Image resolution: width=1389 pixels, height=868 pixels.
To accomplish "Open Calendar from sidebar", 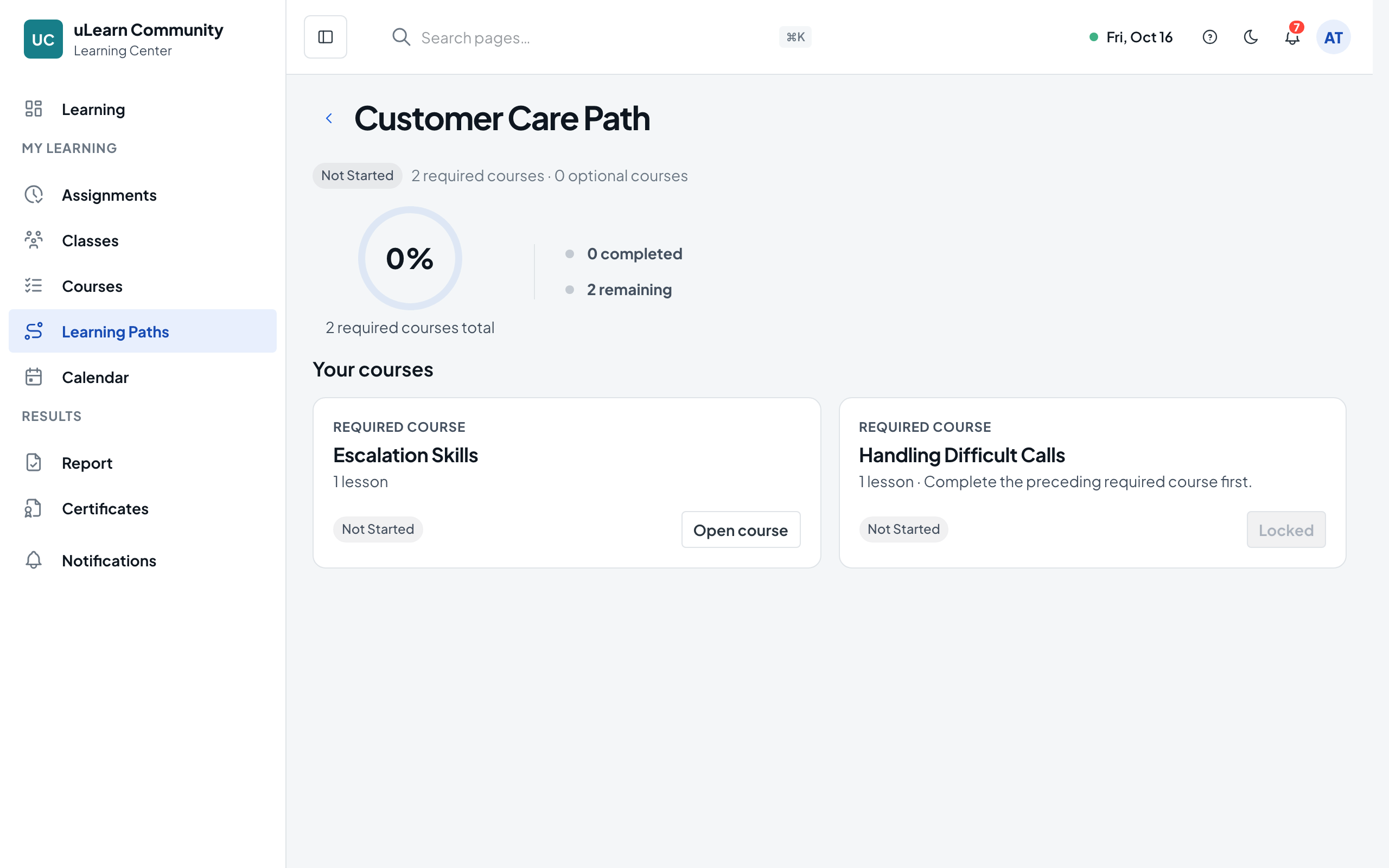I will (142, 377).
